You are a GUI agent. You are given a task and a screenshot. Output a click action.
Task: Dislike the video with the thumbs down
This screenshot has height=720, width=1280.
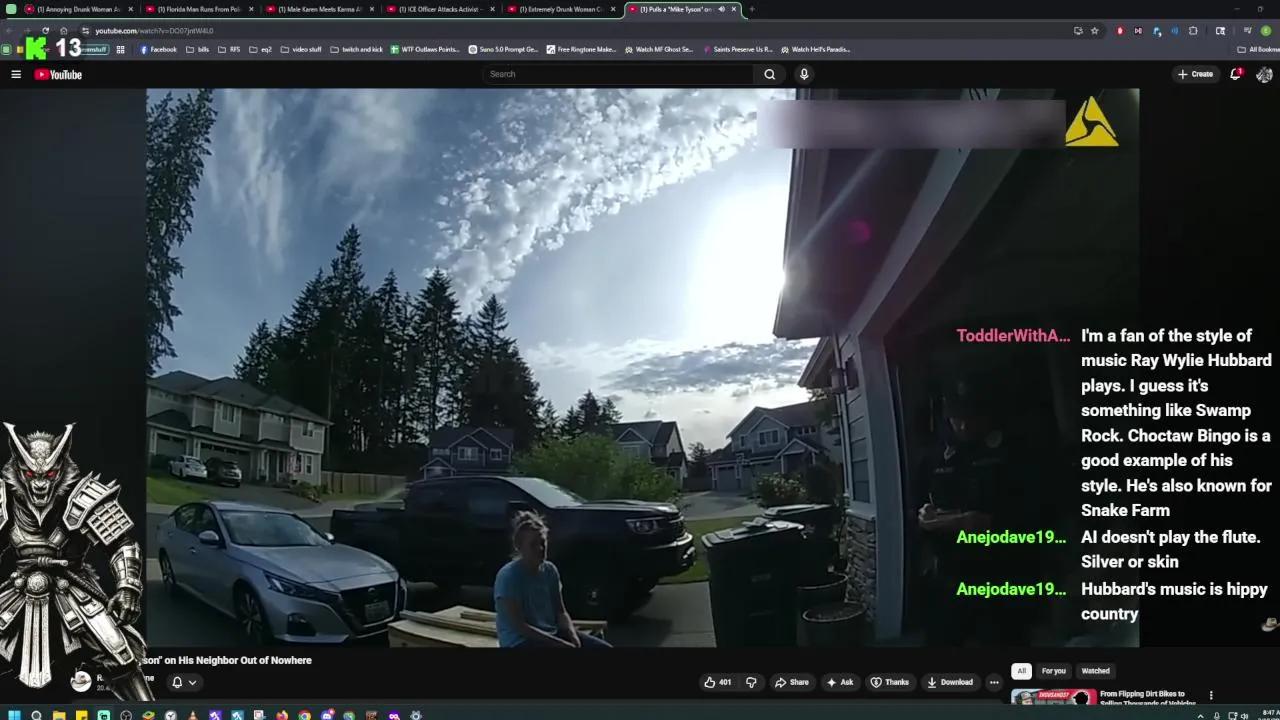751,681
